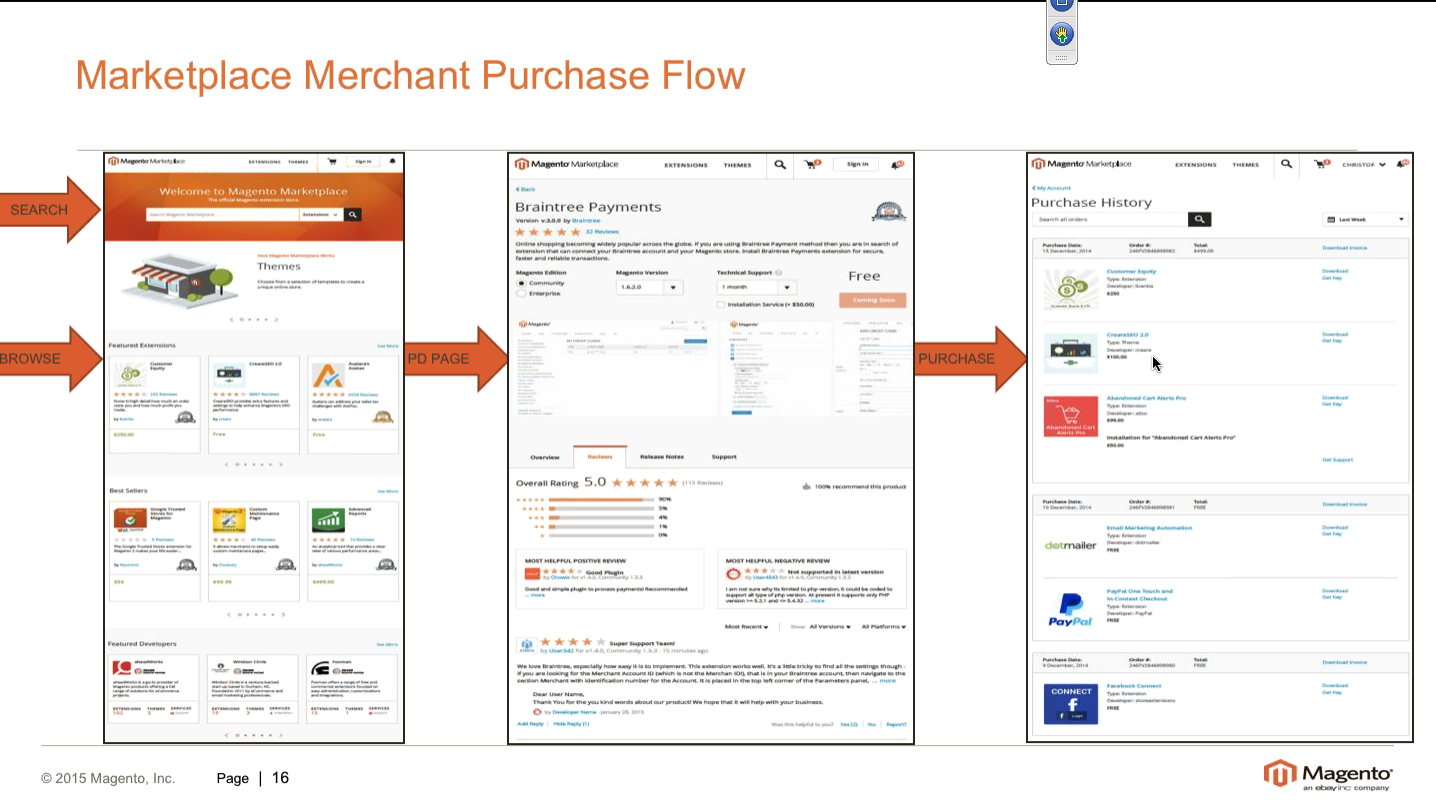
Task: Open the All Versions filter dropdown
Action: click(829, 627)
